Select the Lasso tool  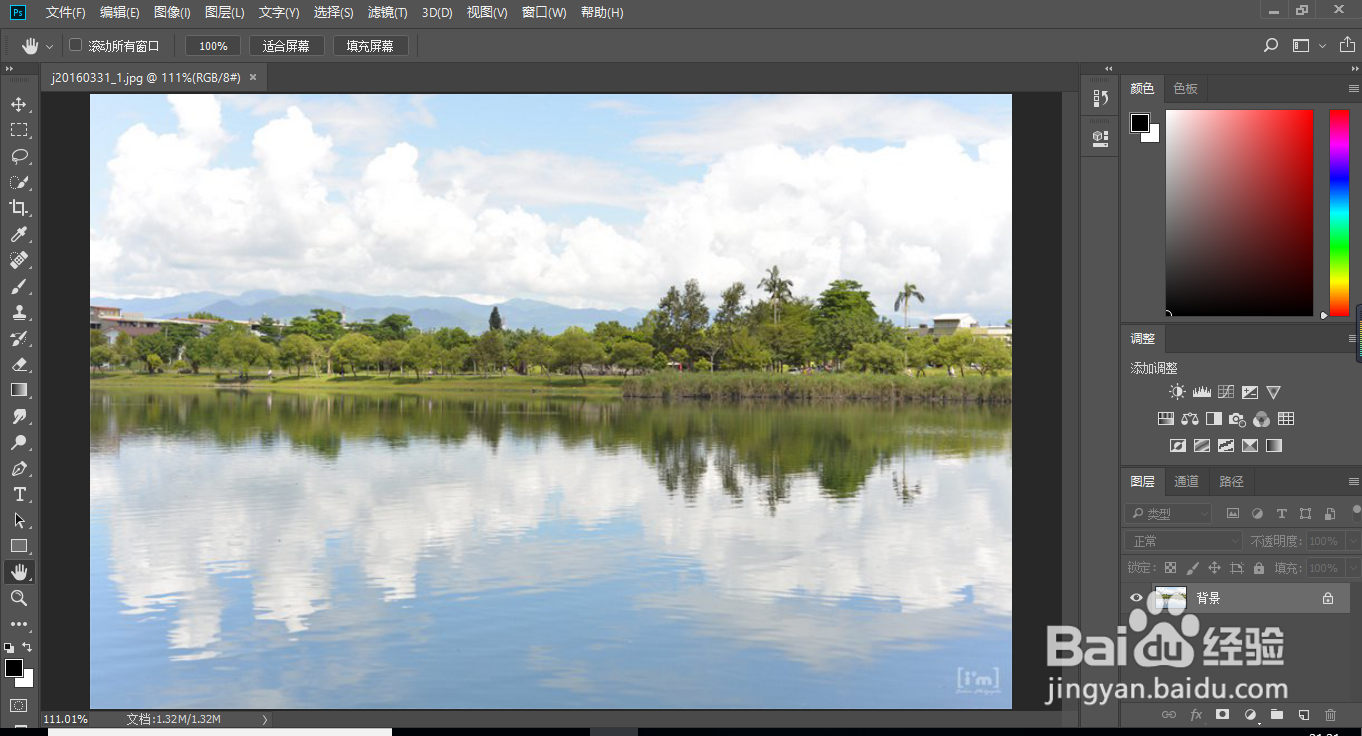point(18,156)
